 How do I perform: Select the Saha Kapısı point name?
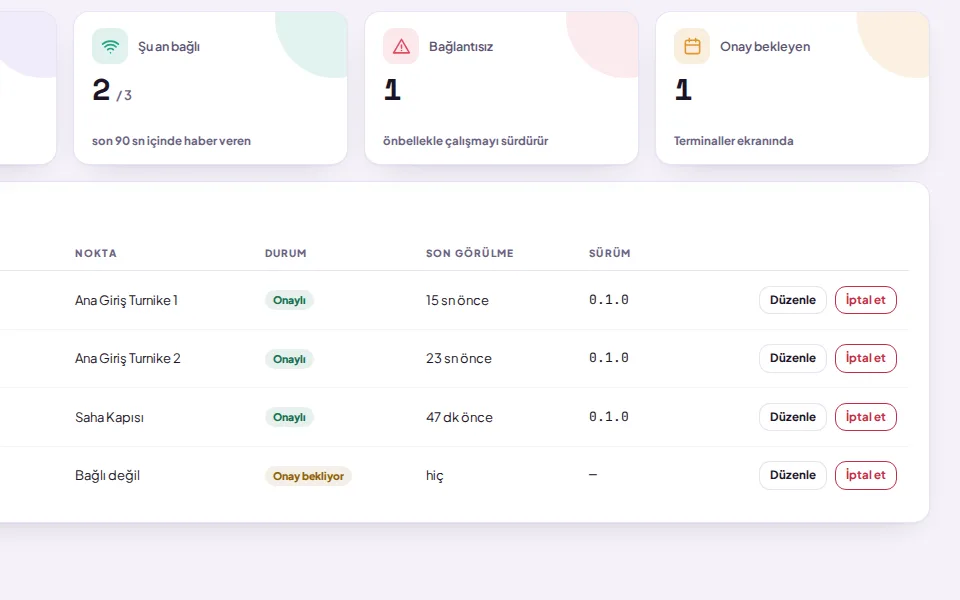point(110,417)
